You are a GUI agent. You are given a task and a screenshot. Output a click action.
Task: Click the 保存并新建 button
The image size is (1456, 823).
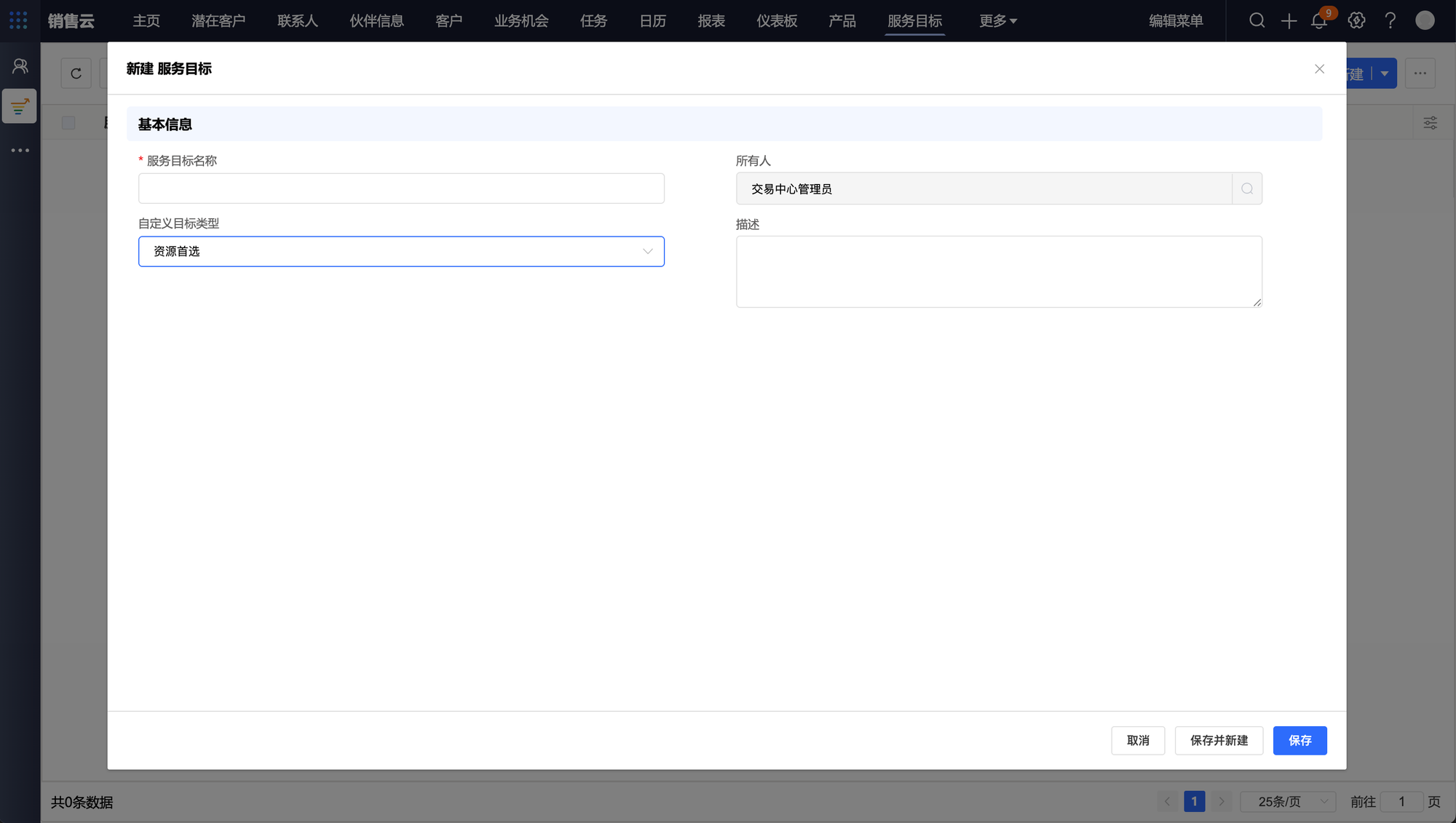click(1219, 740)
